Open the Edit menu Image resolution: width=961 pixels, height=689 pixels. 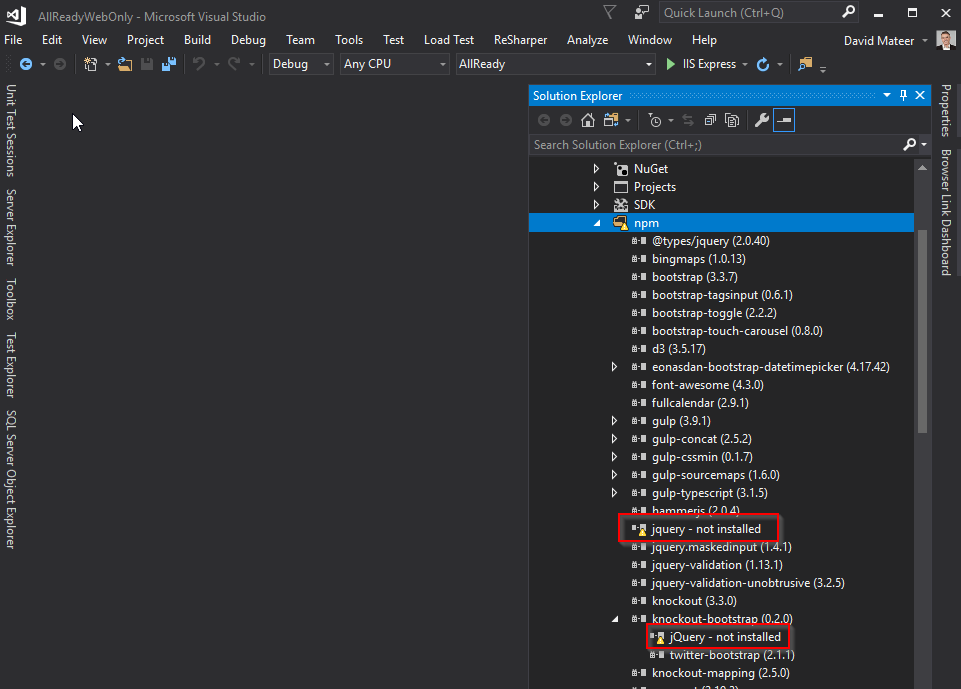click(x=52, y=40)
